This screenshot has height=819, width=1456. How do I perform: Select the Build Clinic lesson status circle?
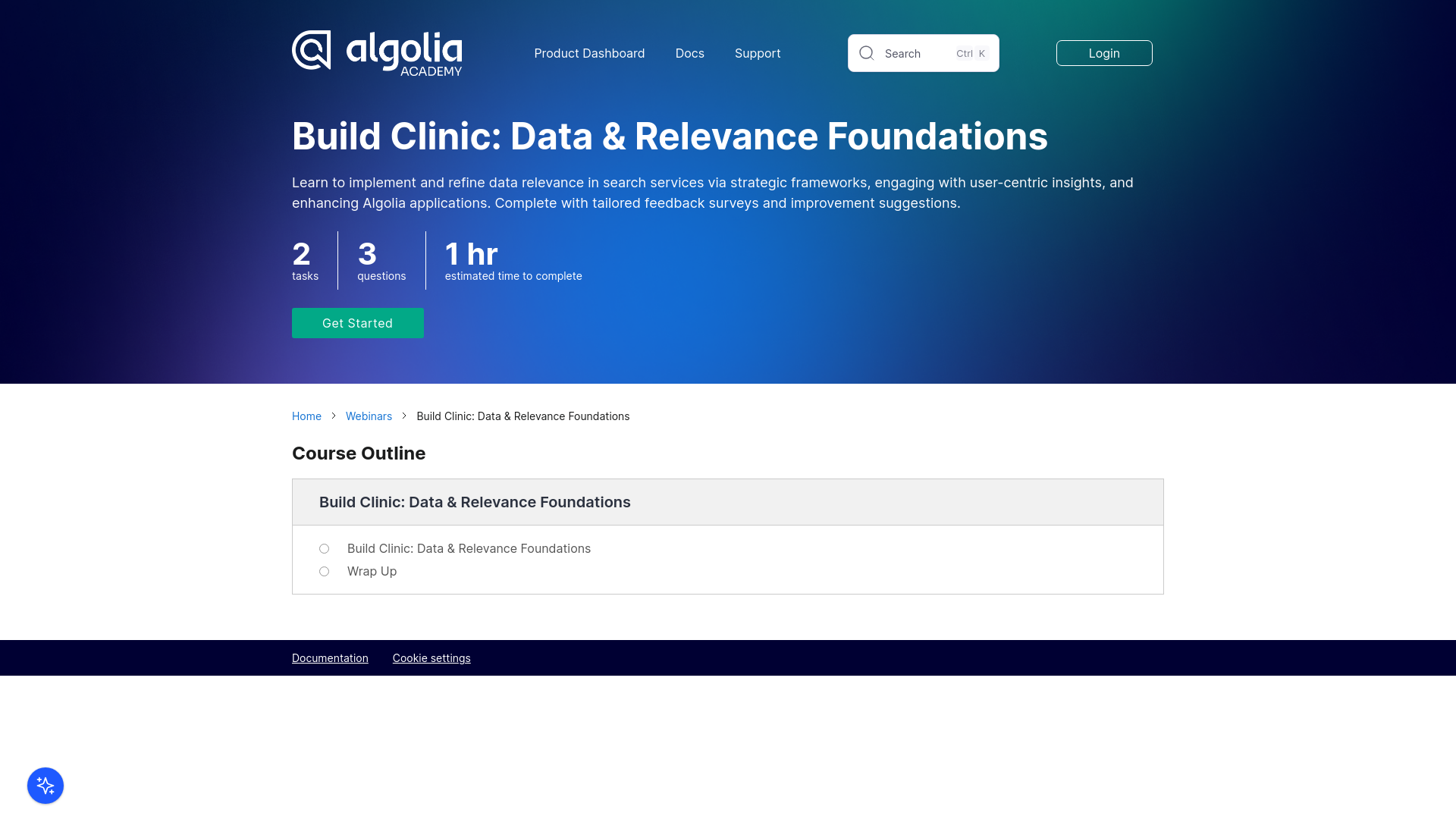324,548
